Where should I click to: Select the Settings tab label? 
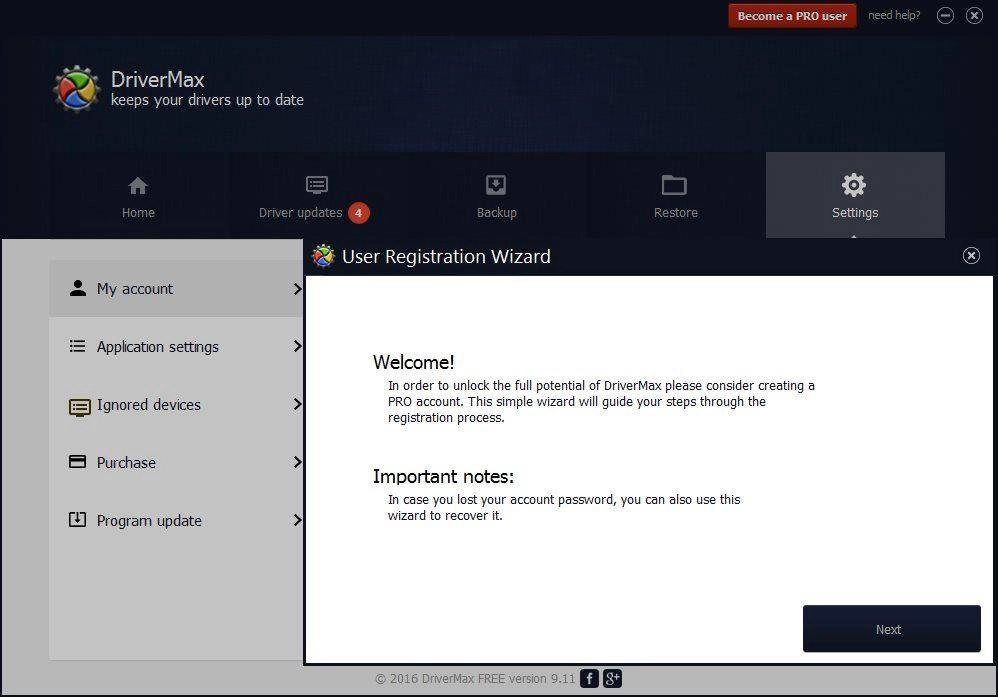click(855, 213)
